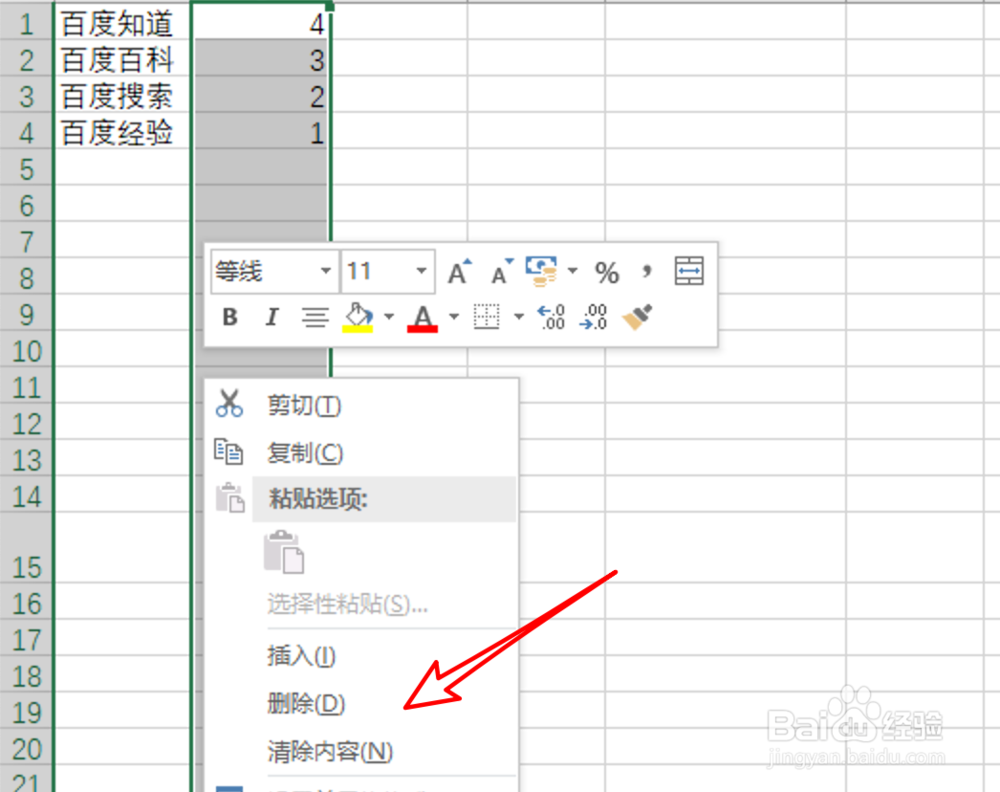Decrease decimal places icon
Screen dimensions: 1000x792
[594, 317]
